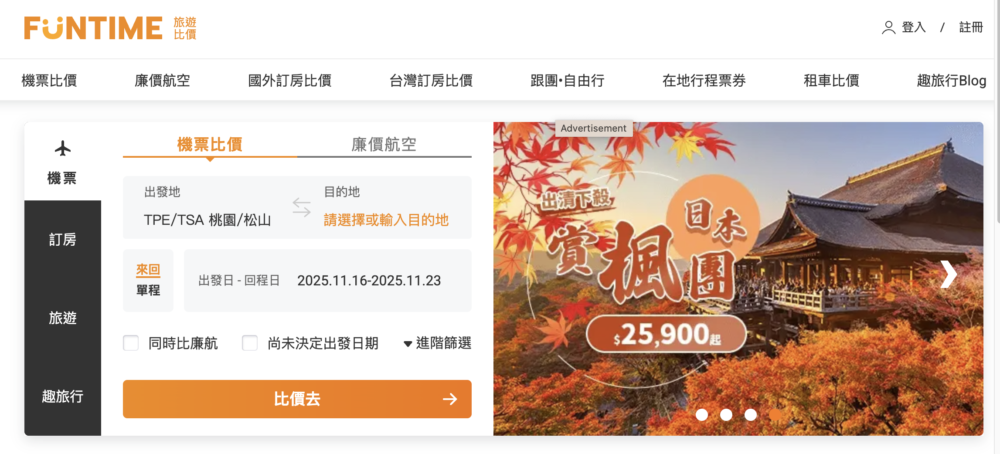The width and height of the screenshot is (1000, 454).
Task: Click the 註冊 register link
Action: click(971, 27)
